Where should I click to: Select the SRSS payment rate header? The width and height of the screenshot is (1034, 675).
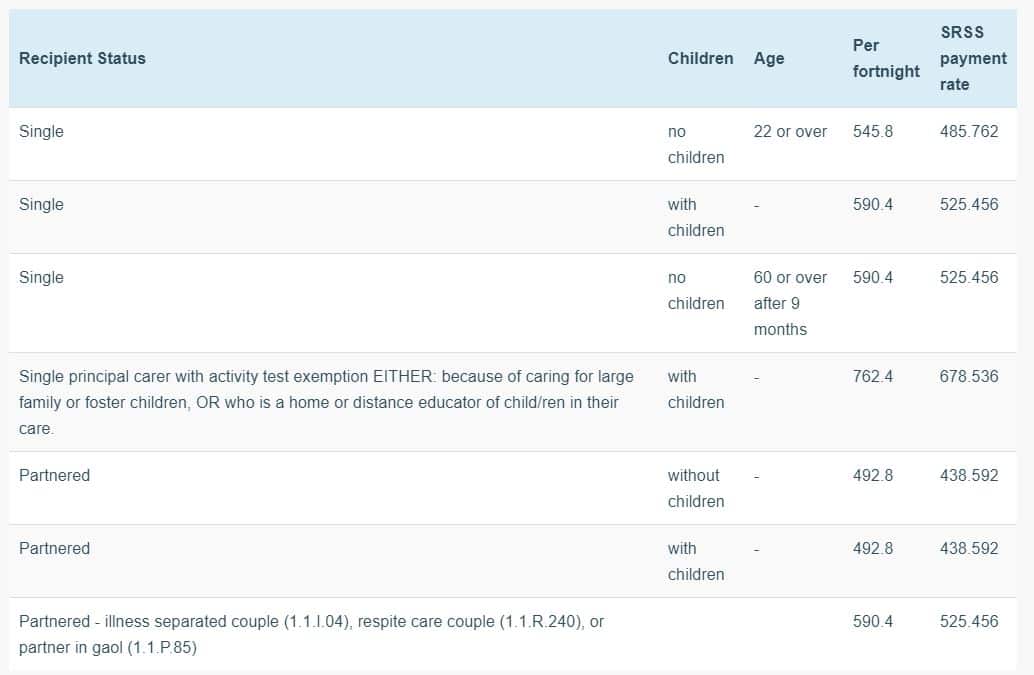pyautogui.click(x=972, y=58)
